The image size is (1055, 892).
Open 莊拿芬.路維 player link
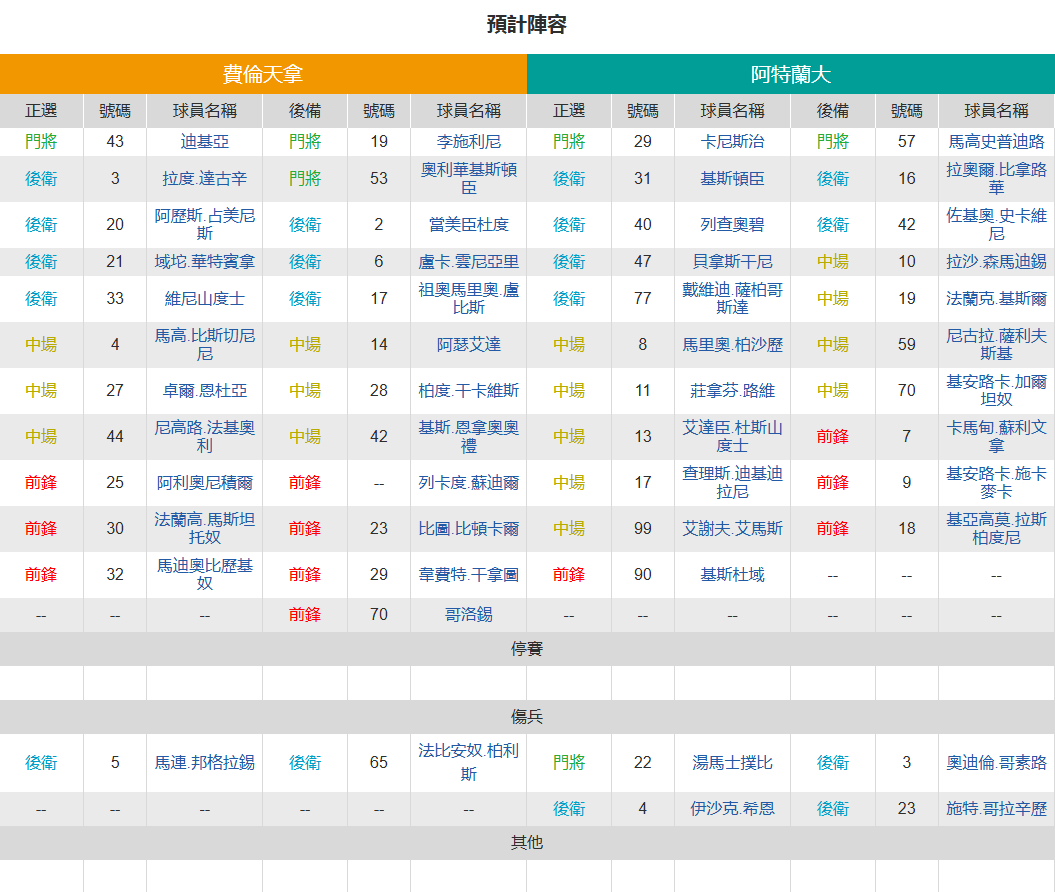tap(732, 391)
